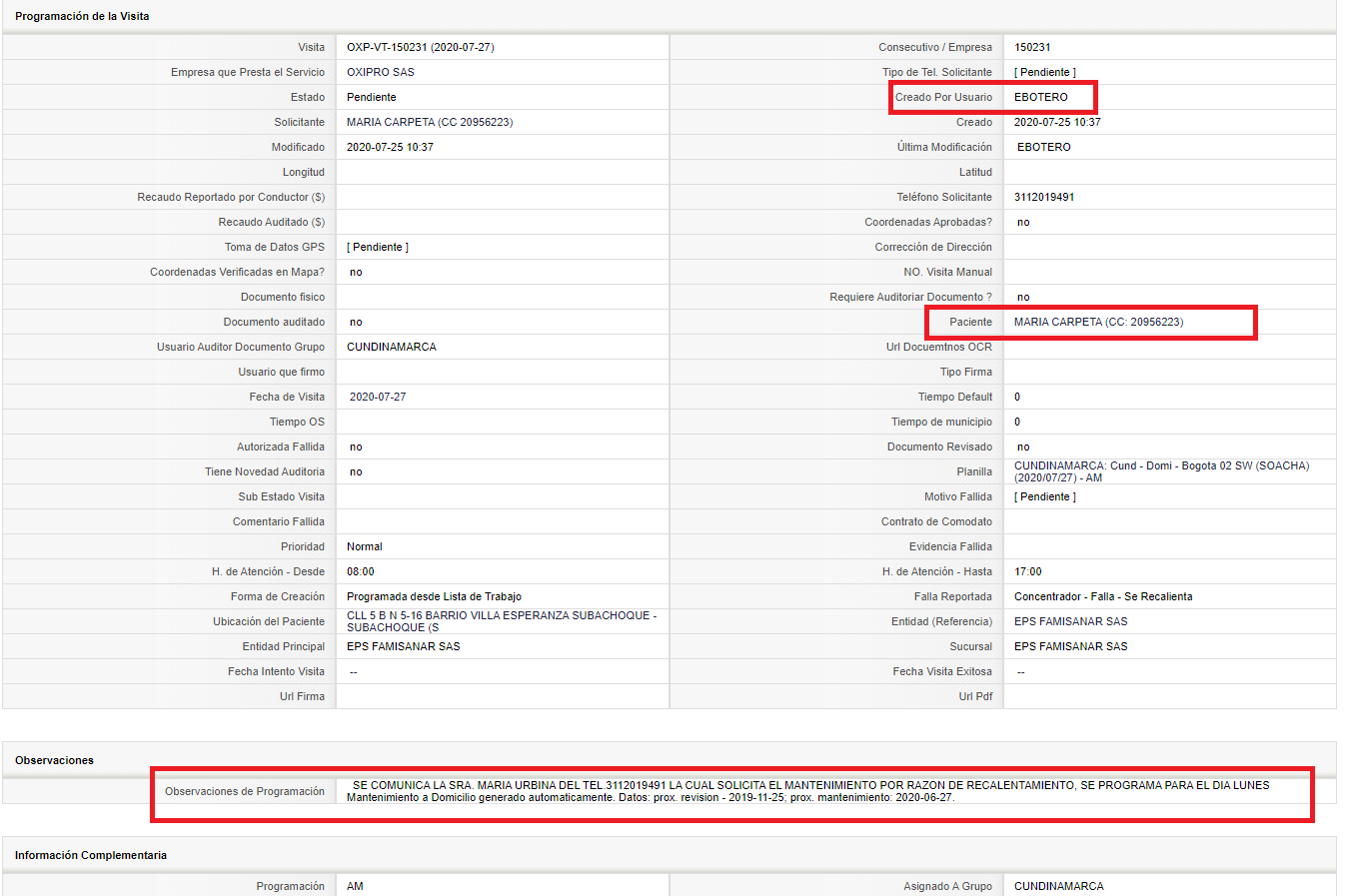
Task: Click the Toma de Datos GPS [ Pendiente ] value
Action: click(378, 247)
